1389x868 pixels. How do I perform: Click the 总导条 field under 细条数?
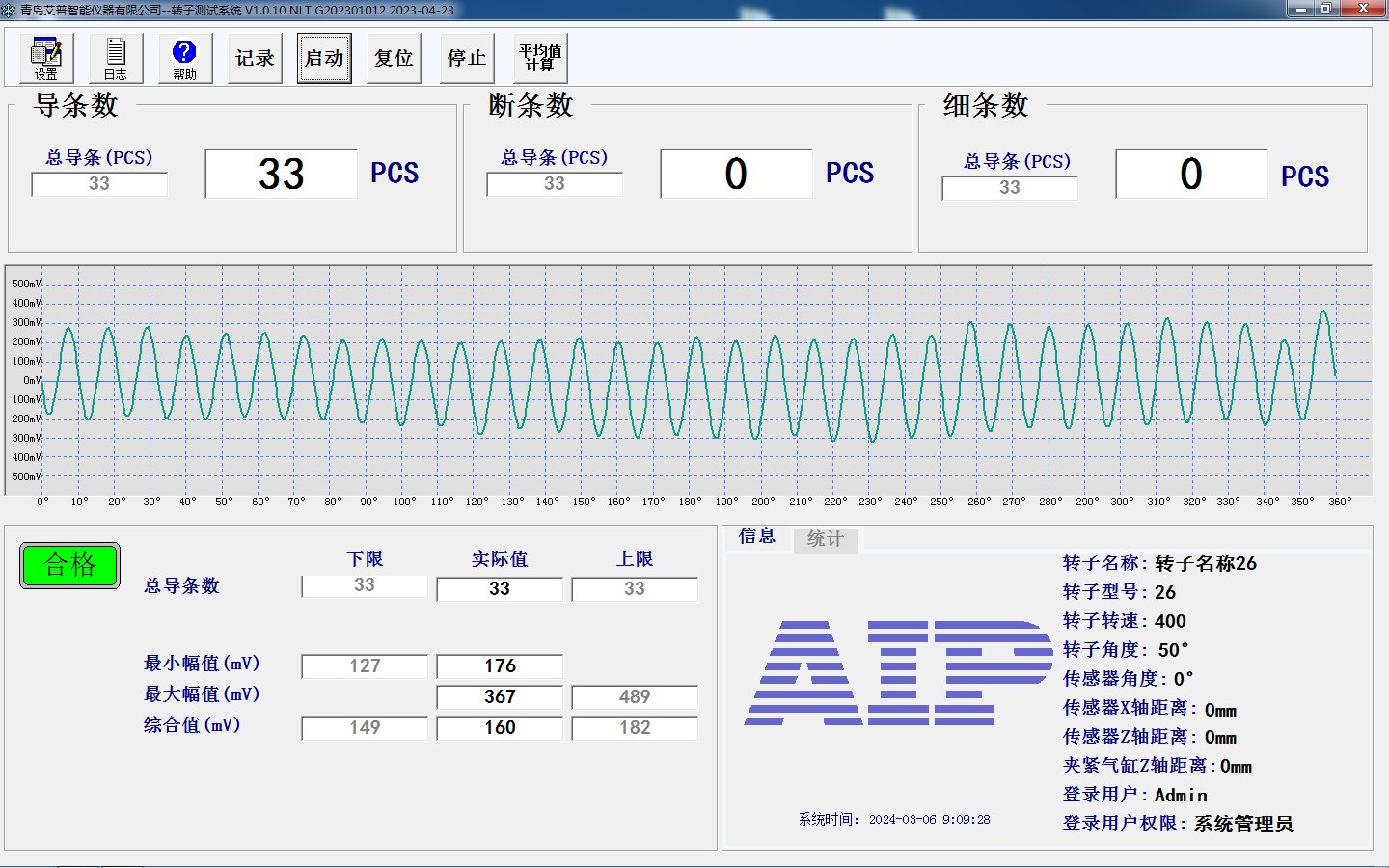point(1010,188)
